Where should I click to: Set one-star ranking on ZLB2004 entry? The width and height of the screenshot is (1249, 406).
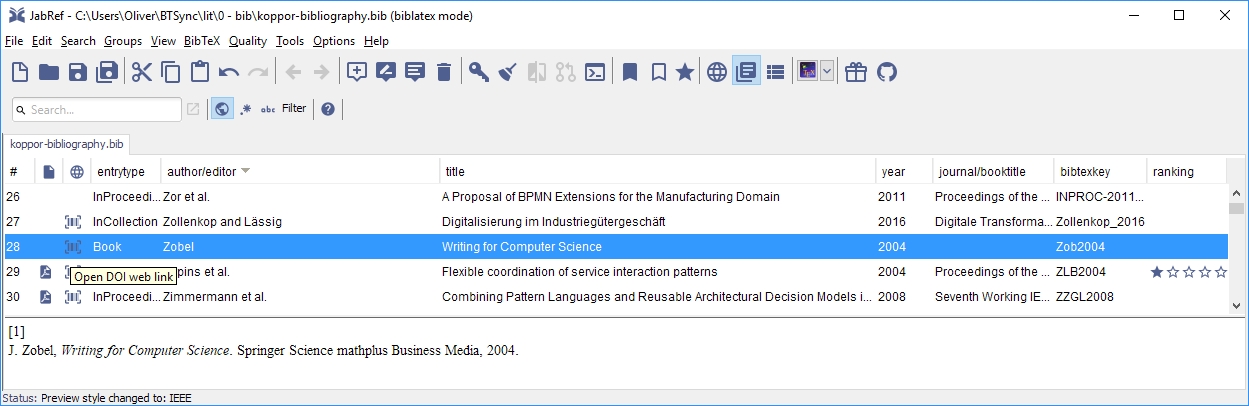pyautogui.click(x=1157, y=272)
